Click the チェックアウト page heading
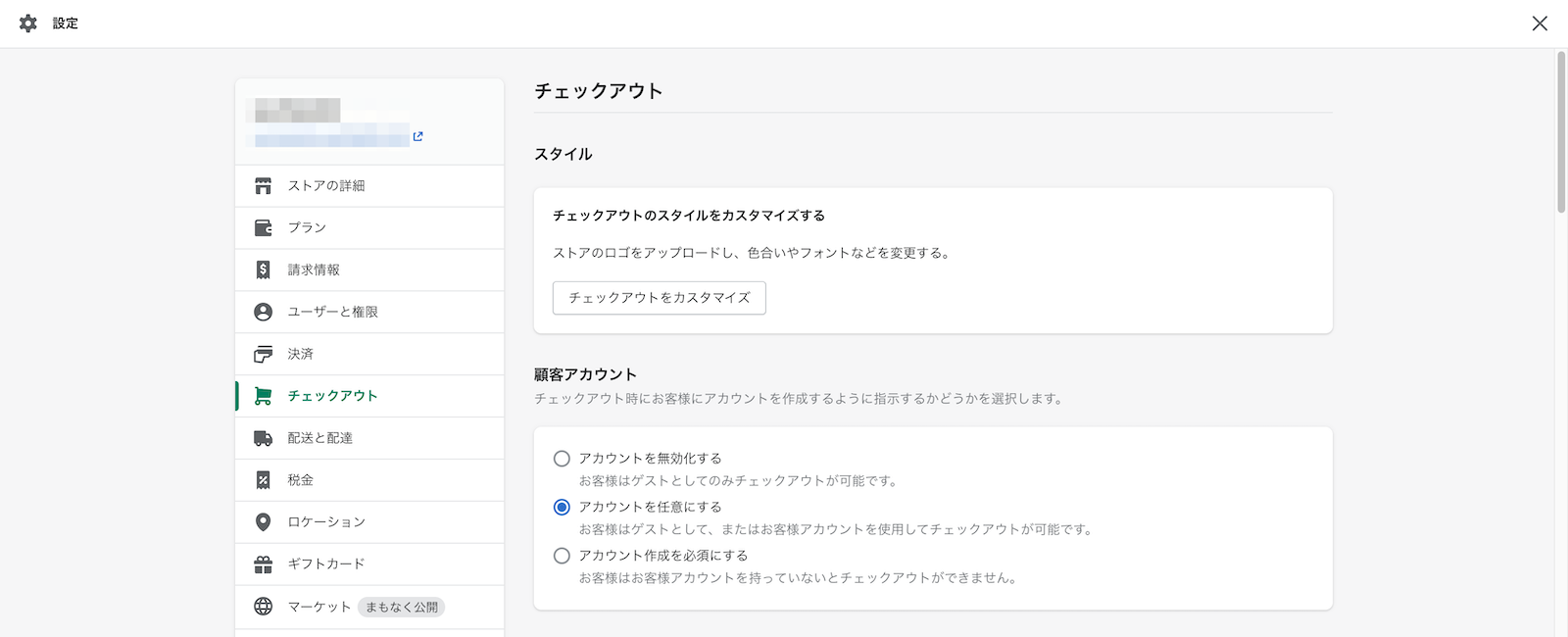Viewport: 1568px width, 637px height. 599,91
